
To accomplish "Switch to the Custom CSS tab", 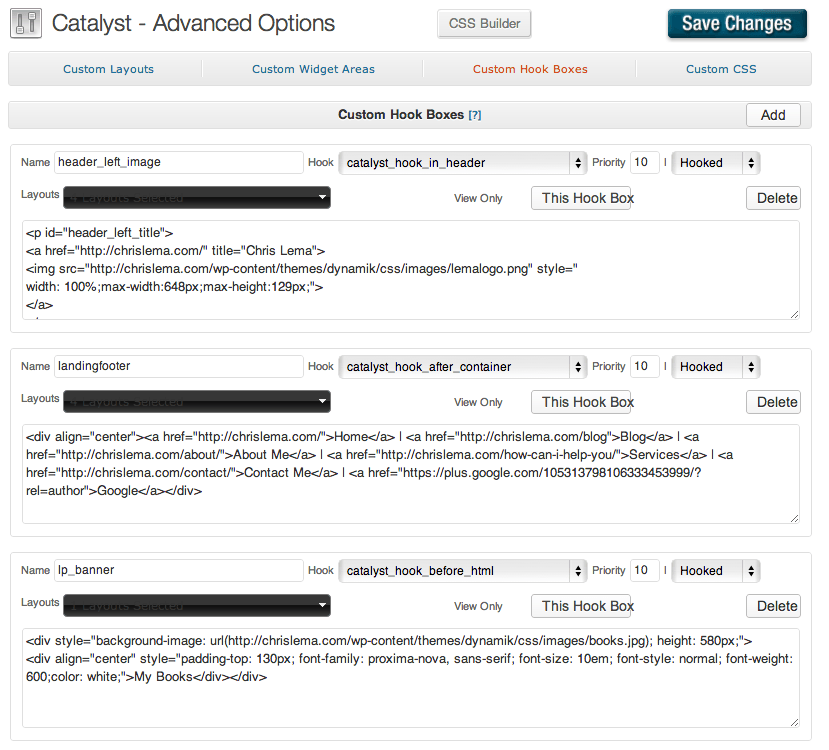I will click(721, 70).
